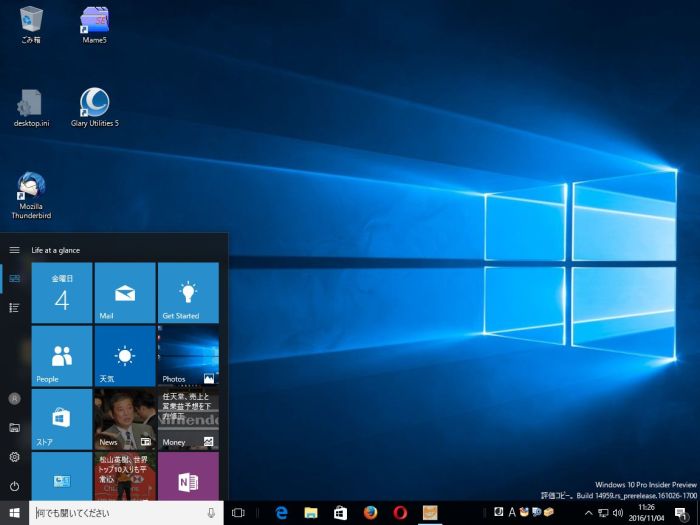The width and height of the screenshot is (700, 525).
Task: Show hidden system tray icons
Action: tap(588, 513)
